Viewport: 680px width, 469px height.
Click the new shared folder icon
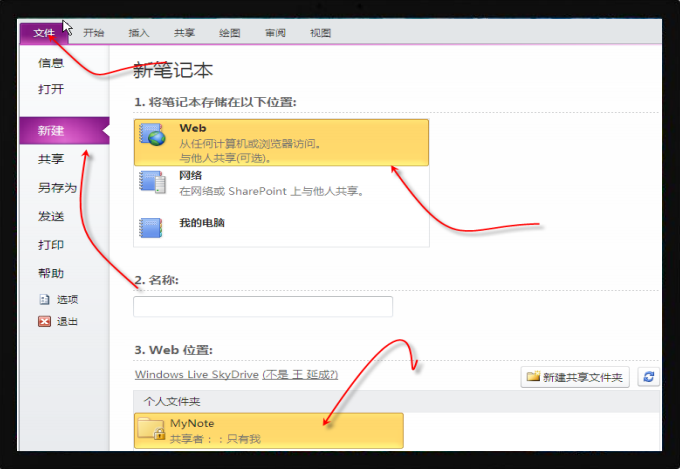click(533, 376)
